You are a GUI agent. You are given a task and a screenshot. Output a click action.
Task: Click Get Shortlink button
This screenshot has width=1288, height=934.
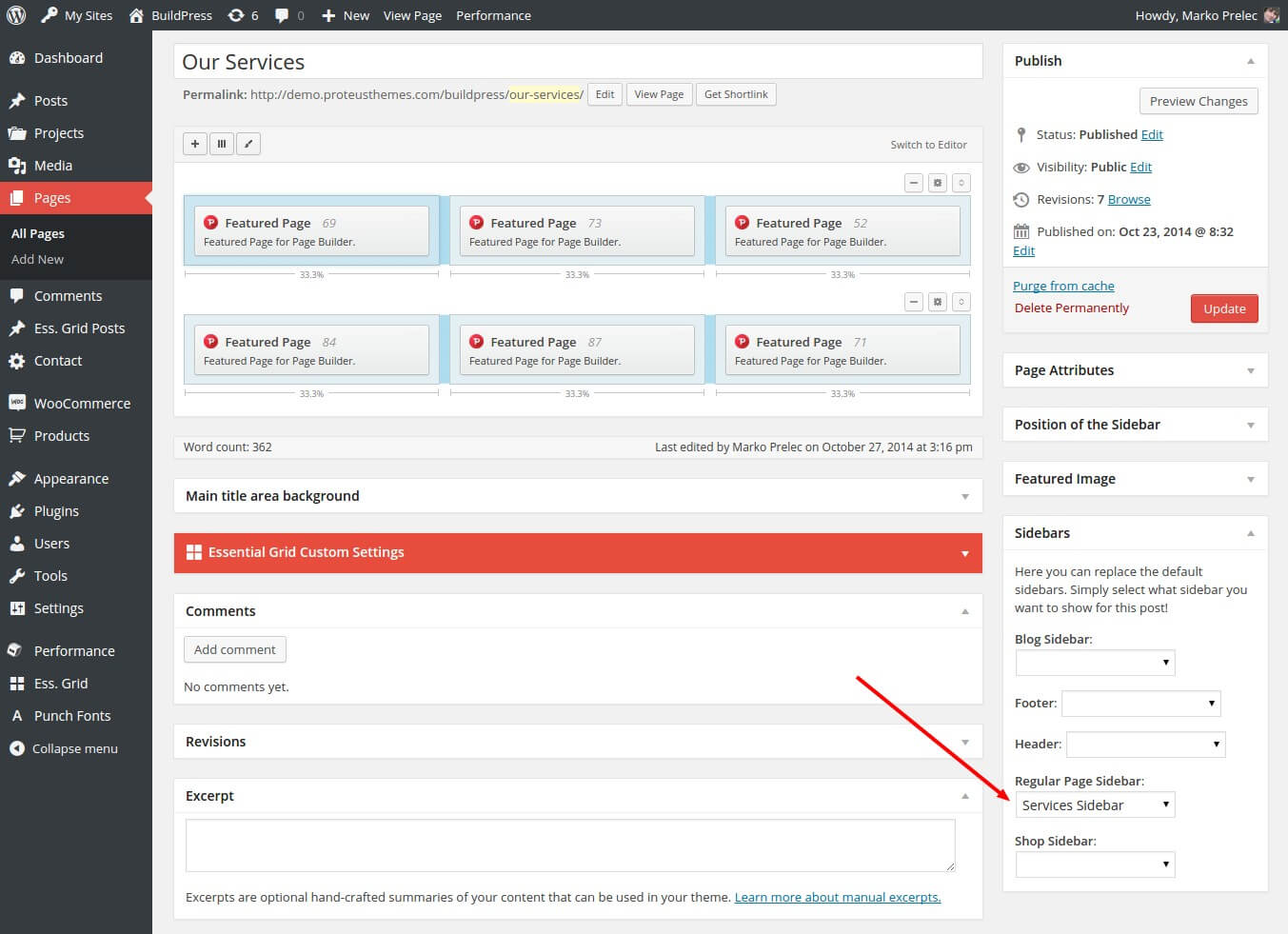point(736,94)
